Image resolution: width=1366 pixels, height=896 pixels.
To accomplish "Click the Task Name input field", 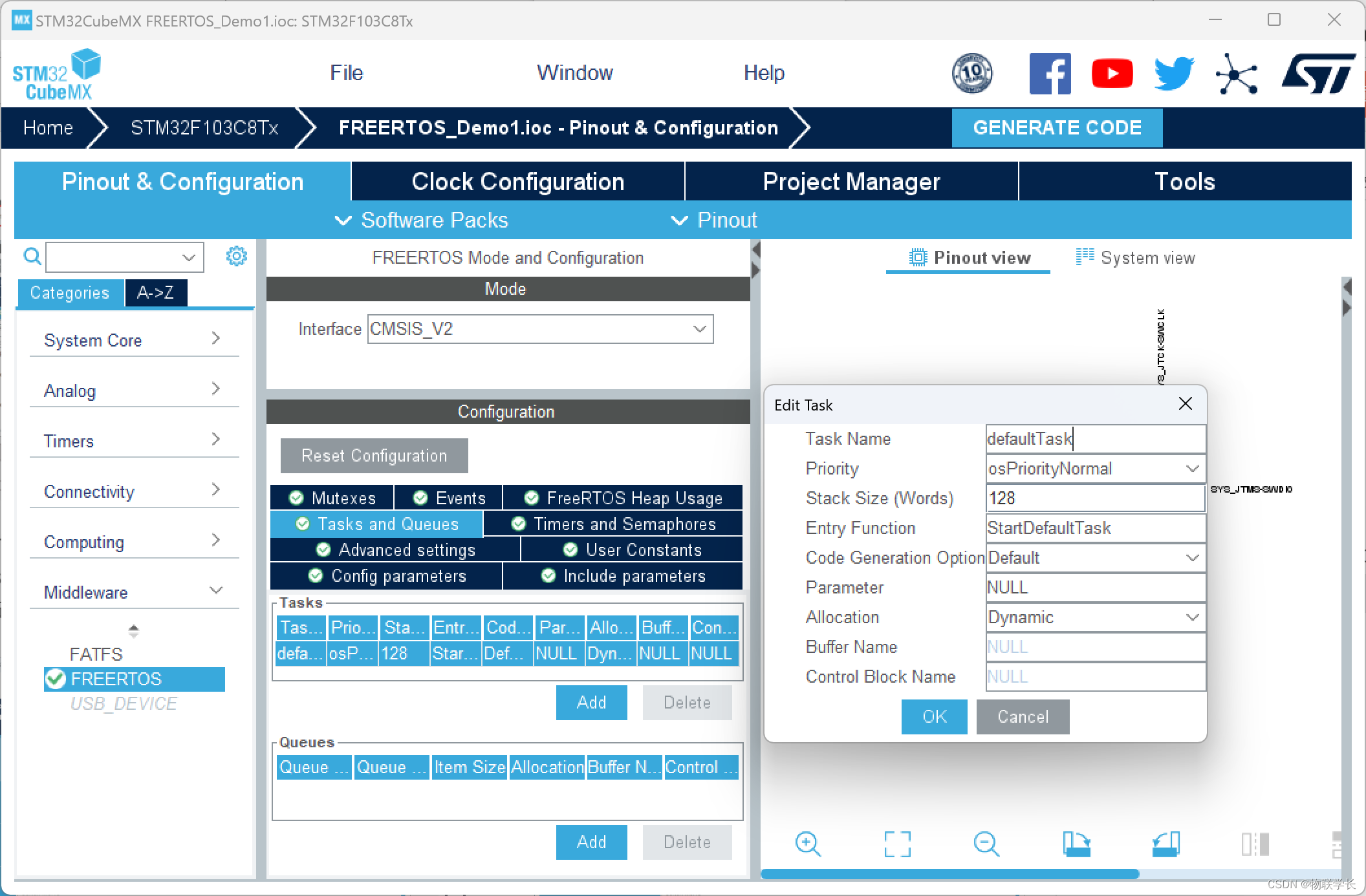I will 1095,439.
